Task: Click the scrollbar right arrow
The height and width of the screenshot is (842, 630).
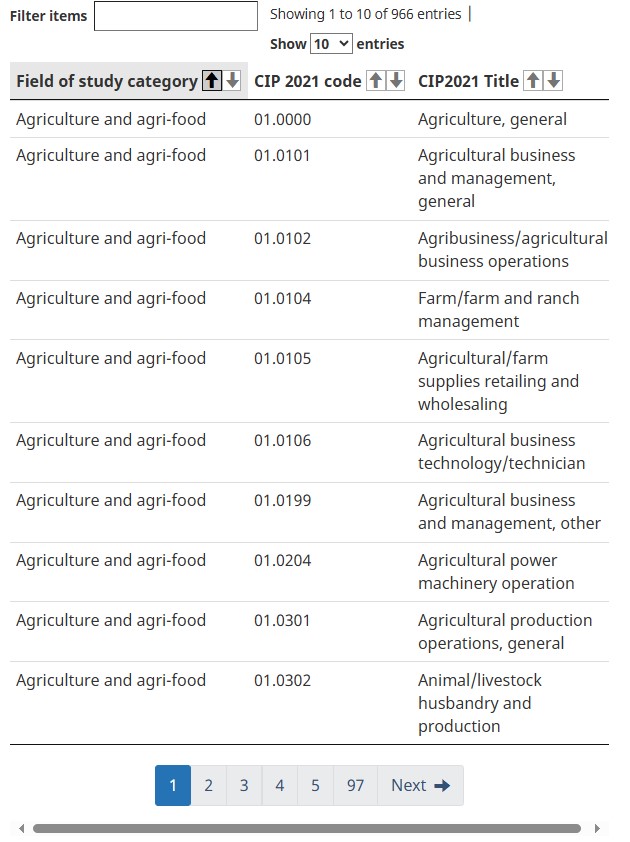Action: coord(597,828)
